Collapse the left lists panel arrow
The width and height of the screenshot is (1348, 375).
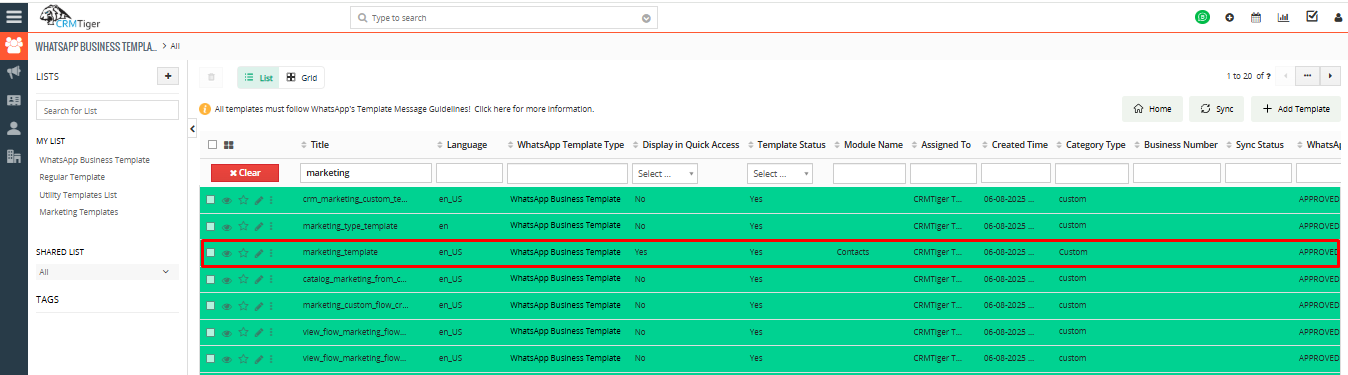192,129
